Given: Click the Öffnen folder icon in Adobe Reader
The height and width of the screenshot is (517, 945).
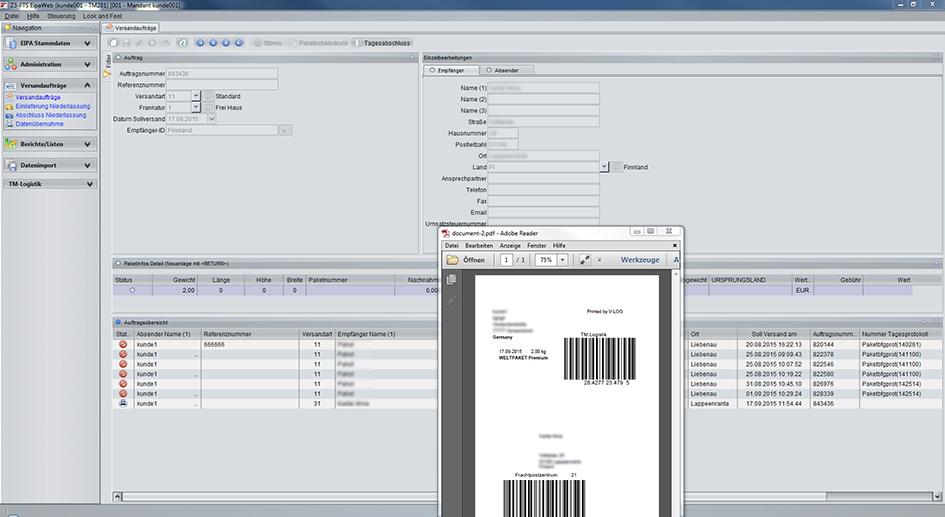Looking at the screenshot, I should pyautogui.click(x=452, y=260).
